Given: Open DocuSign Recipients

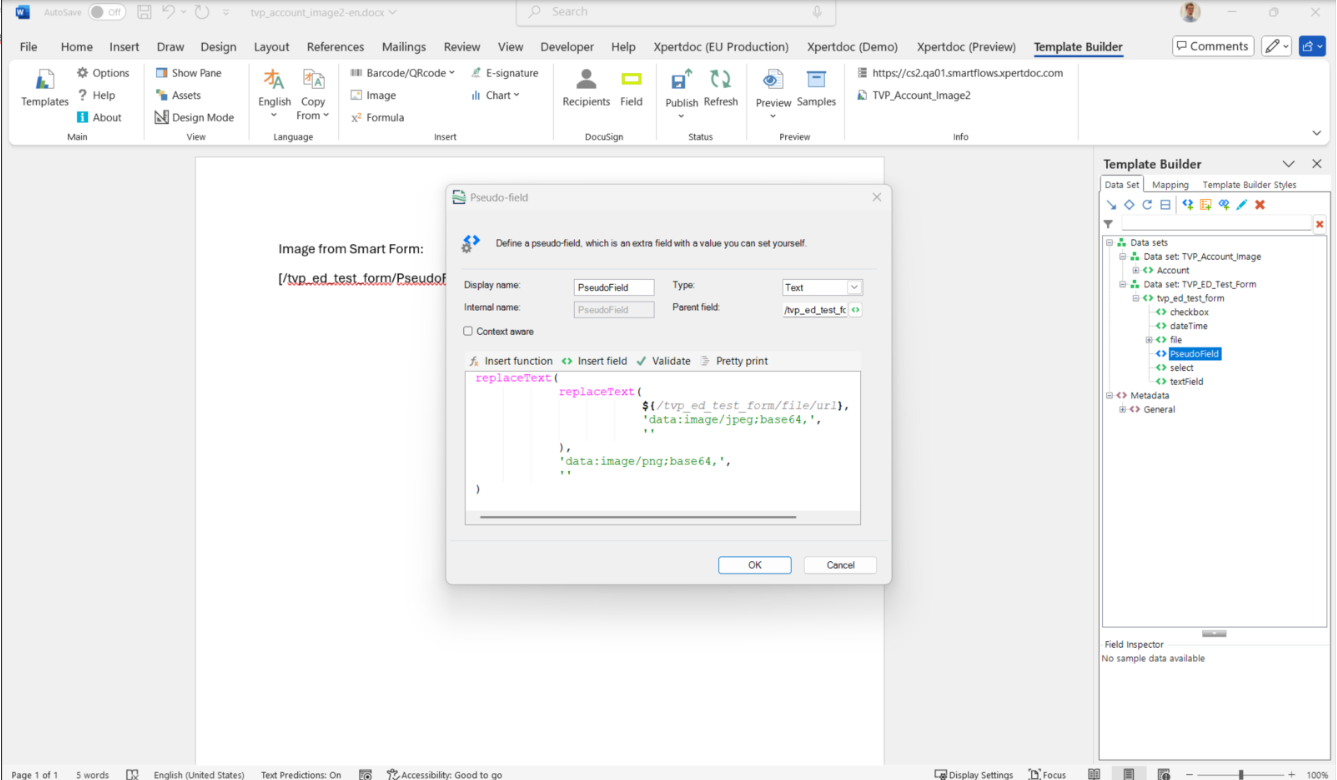Looking at the screenshot, I should [x=586, y=89].
